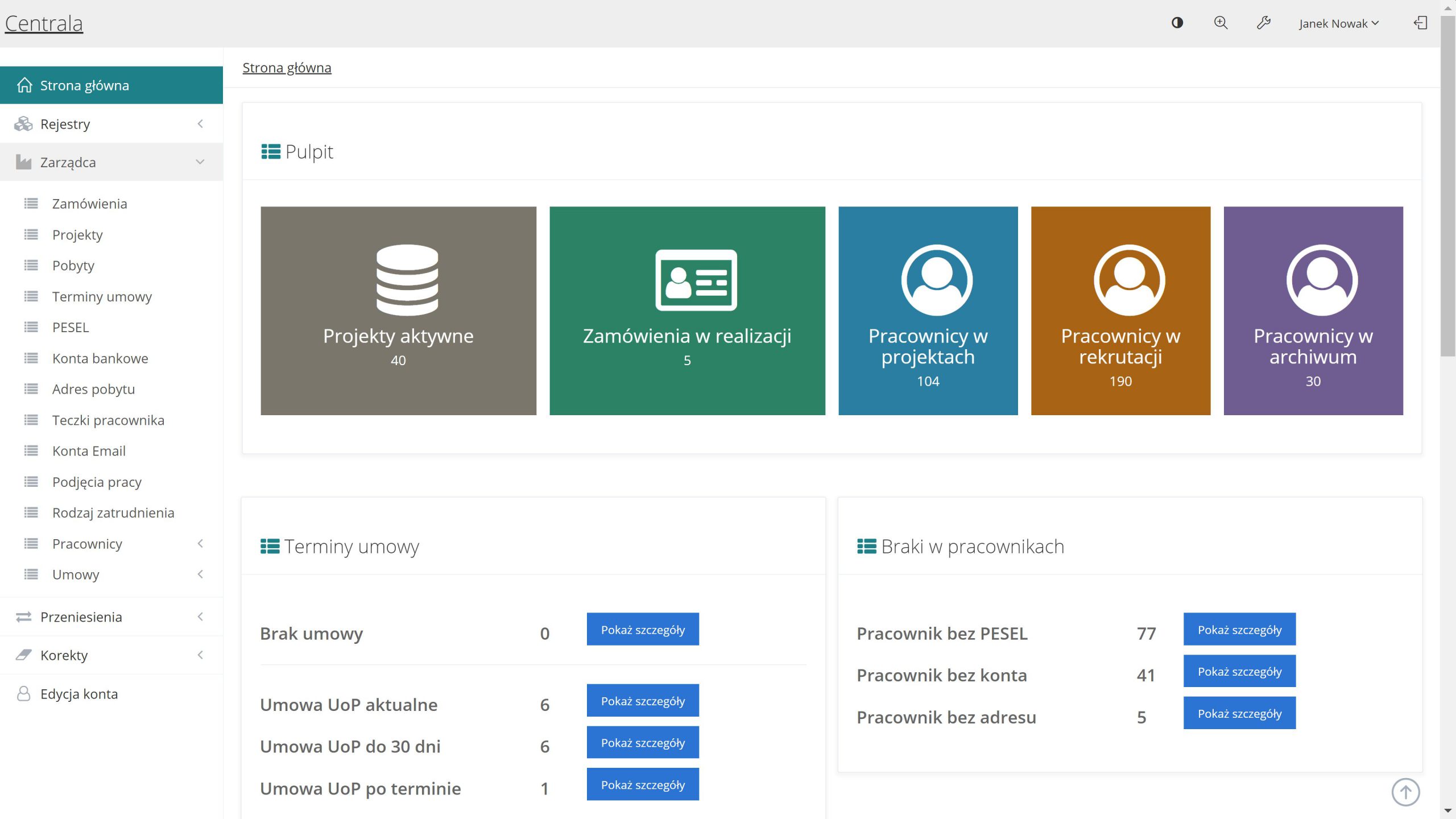This screenshot has width=1456, height=819.
Task: Open the wrench settings icon
Action: 1263,23
